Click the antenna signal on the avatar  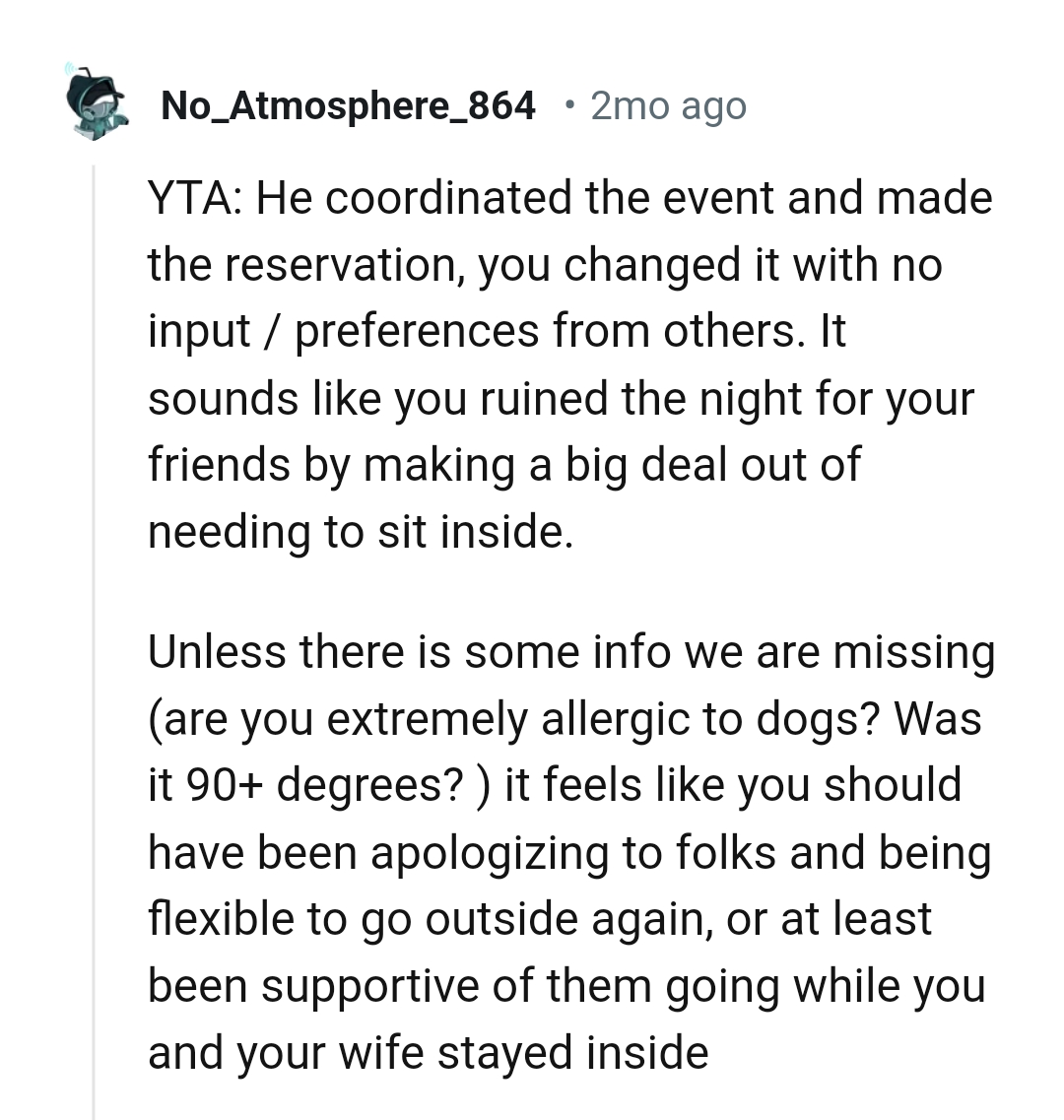(x=70, y=69)
